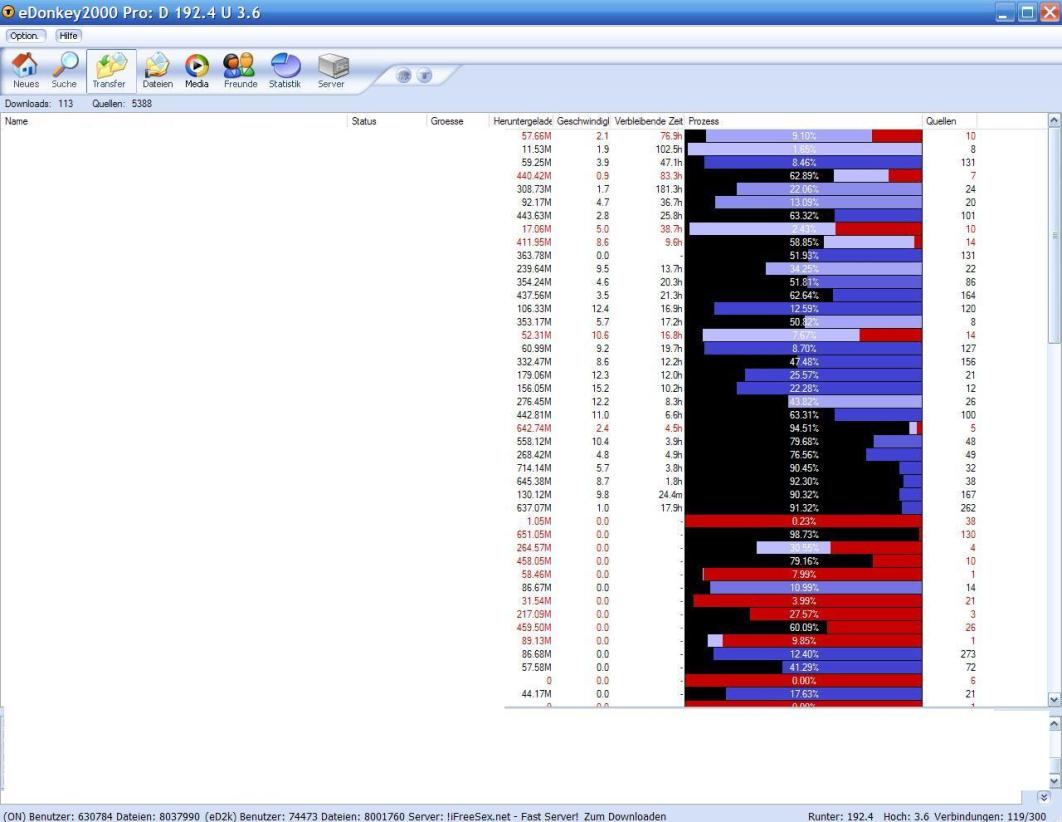The width and height of the screenshot is (1062, 822).
Task: Sort by the Prozess column header
Action: (x=804, y=121)
